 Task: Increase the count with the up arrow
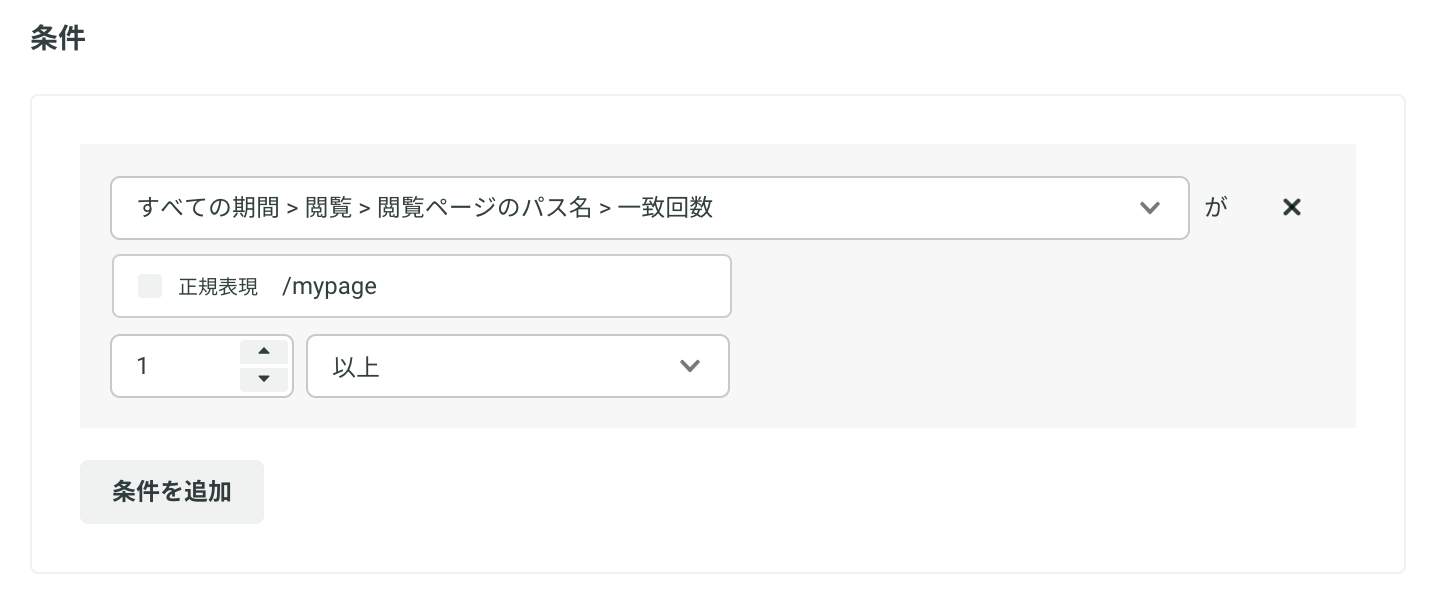(264, 351)
